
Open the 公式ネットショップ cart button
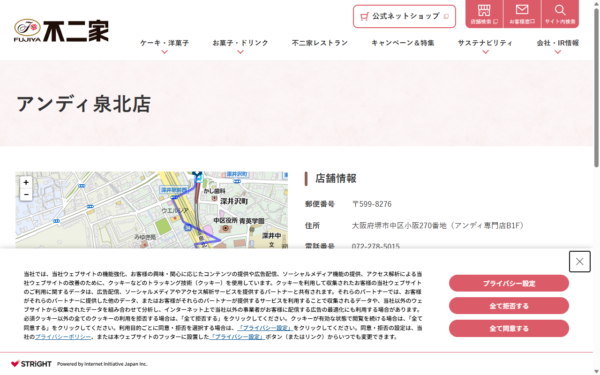click(404, 16)
